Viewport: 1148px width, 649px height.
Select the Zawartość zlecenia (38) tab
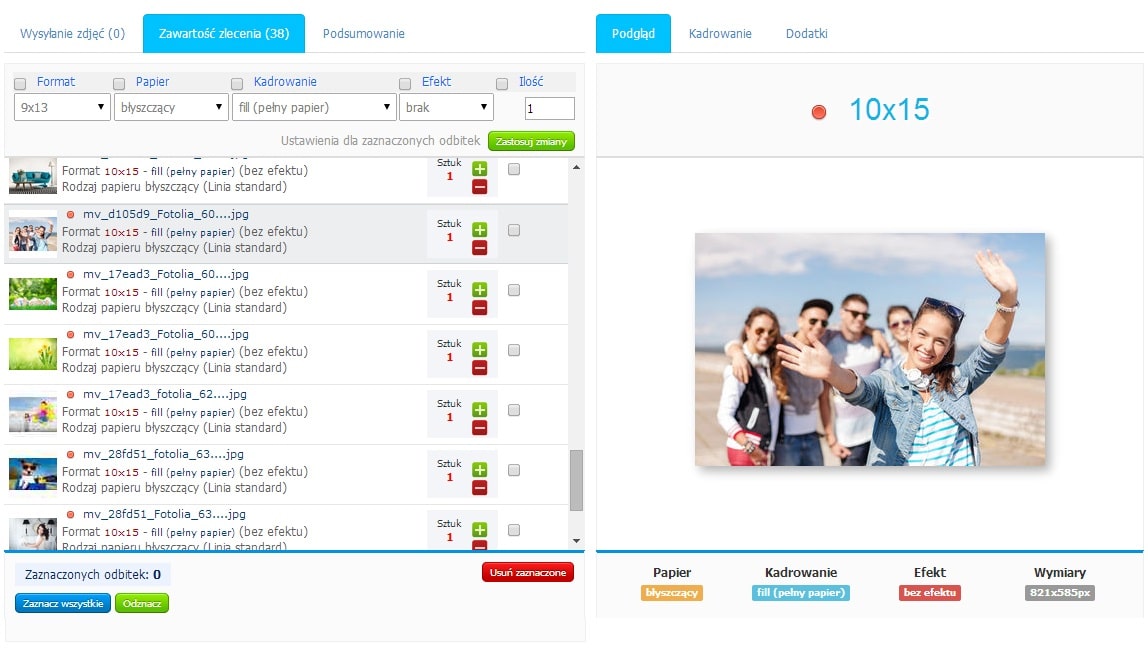point(224,34)
